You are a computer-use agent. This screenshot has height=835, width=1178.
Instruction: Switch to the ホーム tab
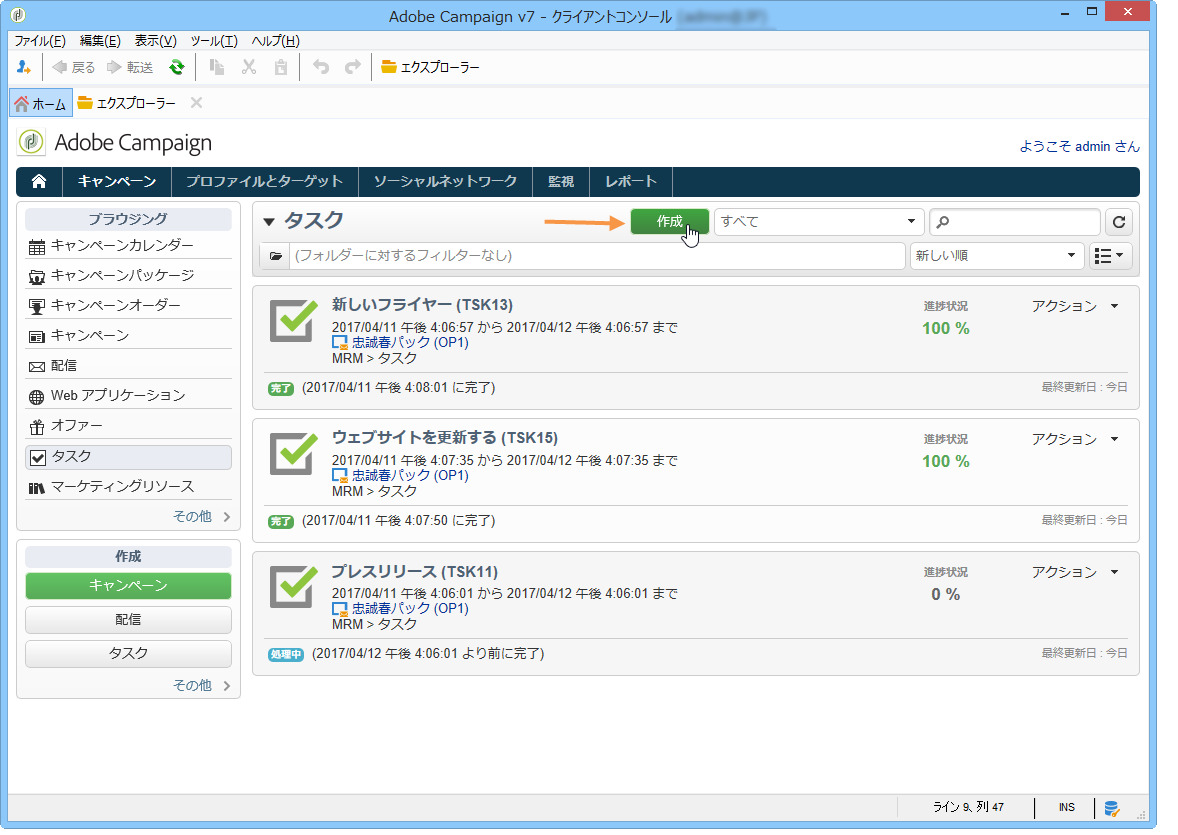tap(41, 104)
